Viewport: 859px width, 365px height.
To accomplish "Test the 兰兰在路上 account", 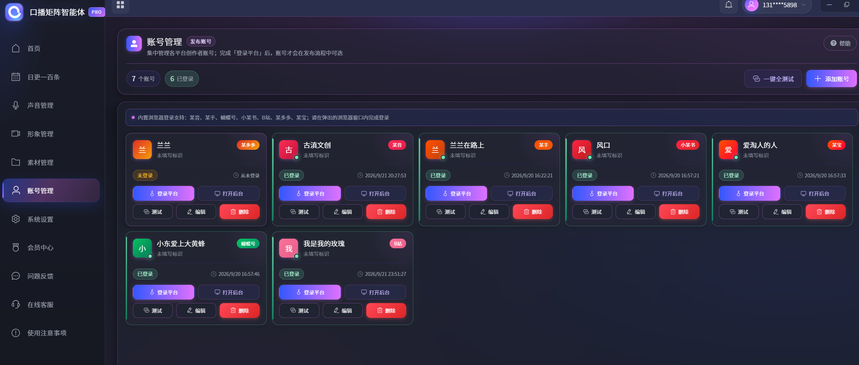I will pos(445,212).
